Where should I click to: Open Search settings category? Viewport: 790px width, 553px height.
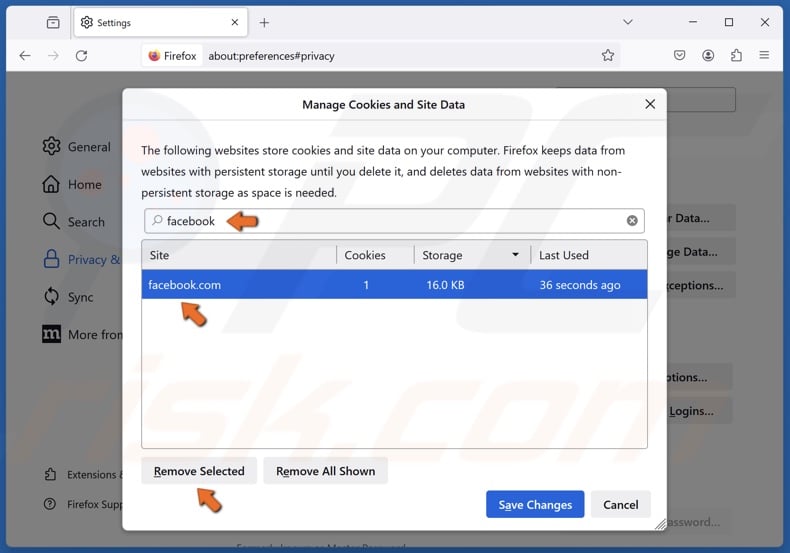(x=74, y=222)
